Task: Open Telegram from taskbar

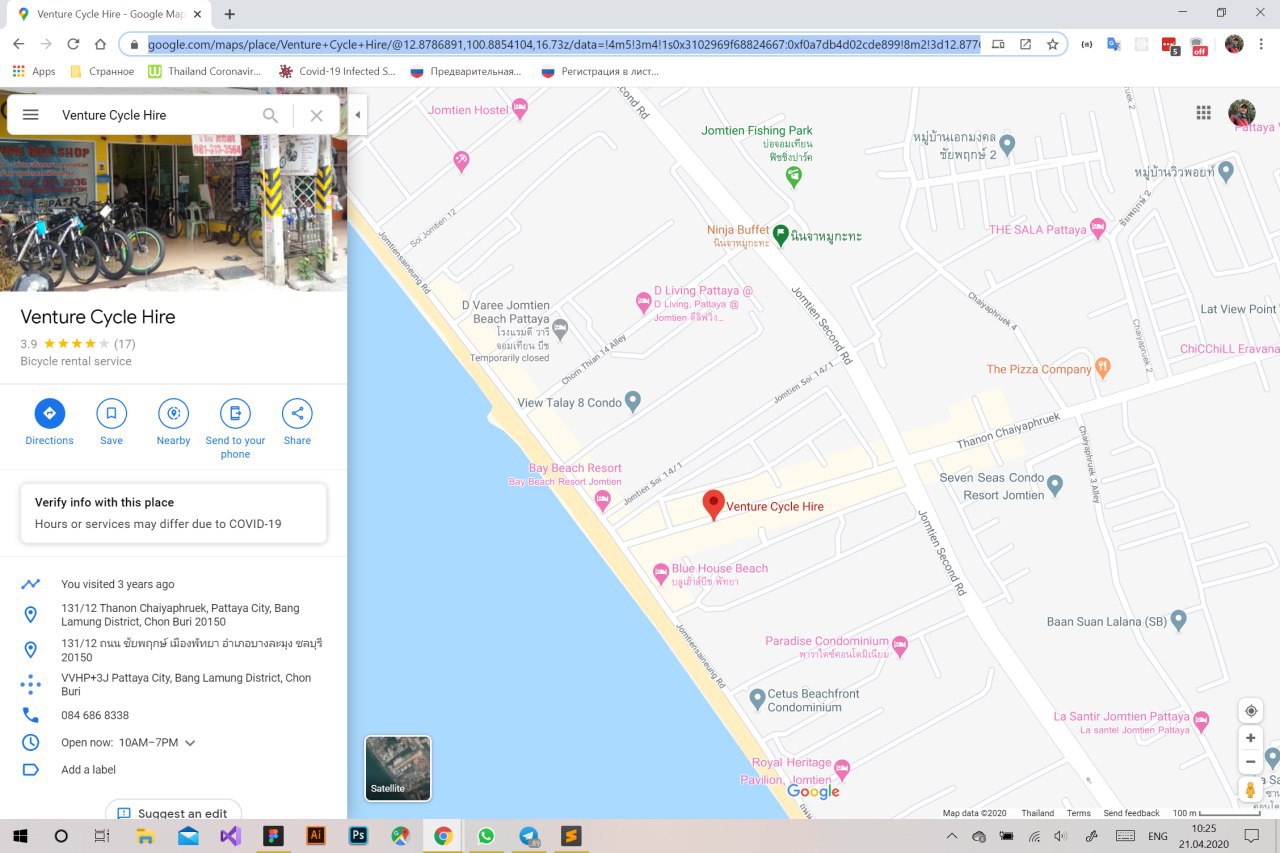Action: [x=529, y=836]
